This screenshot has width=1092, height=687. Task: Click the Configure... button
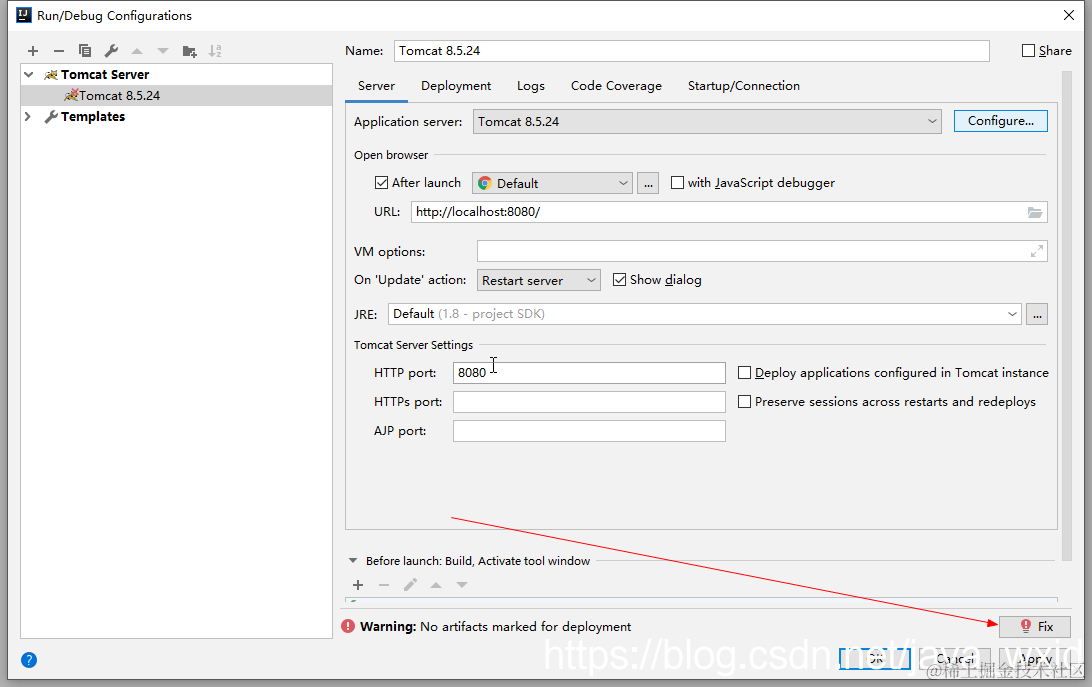pyautogui.click(x=1001, y=121)
